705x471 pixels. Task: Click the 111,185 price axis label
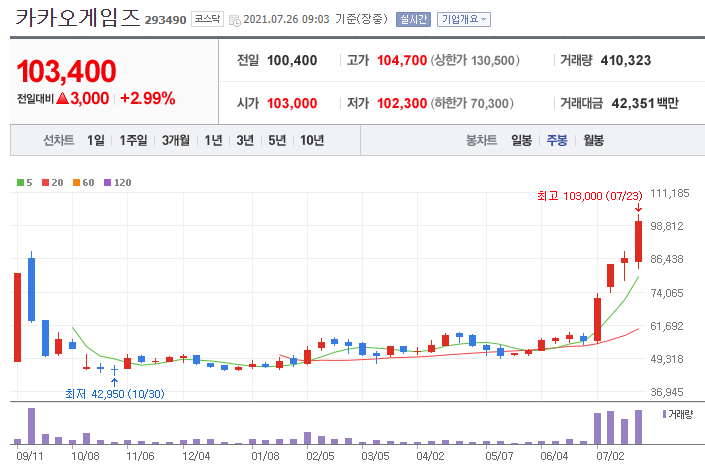pos(669,193)
